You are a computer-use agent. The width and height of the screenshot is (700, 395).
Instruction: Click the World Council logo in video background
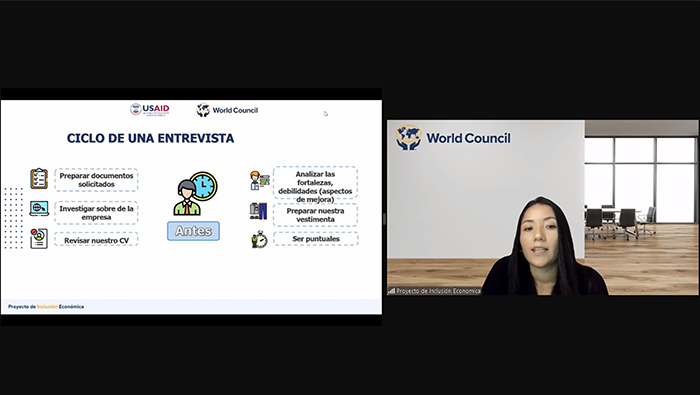[x=453, y=137]
